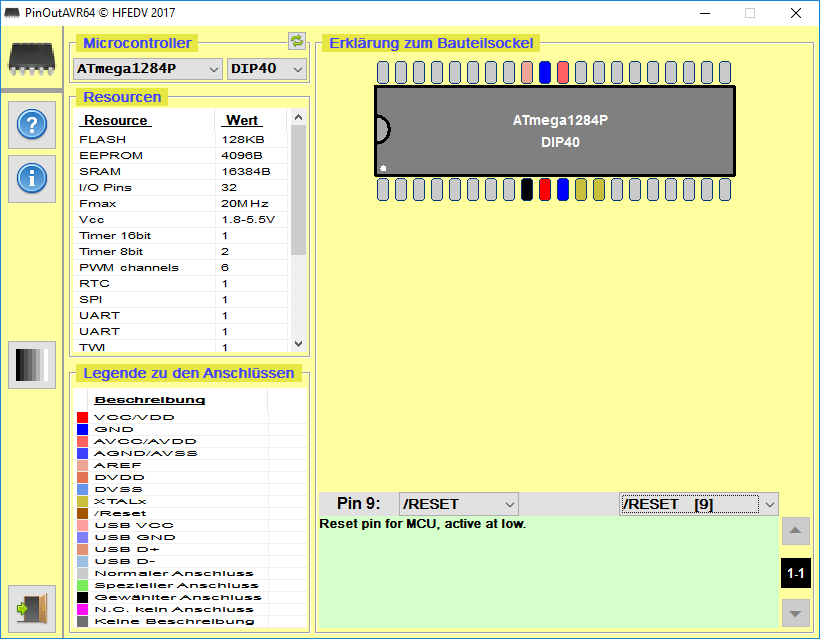Minimize the PinOutAVR64 window
The width and height of the screenshot is (820, 639).
pos(705,13)
